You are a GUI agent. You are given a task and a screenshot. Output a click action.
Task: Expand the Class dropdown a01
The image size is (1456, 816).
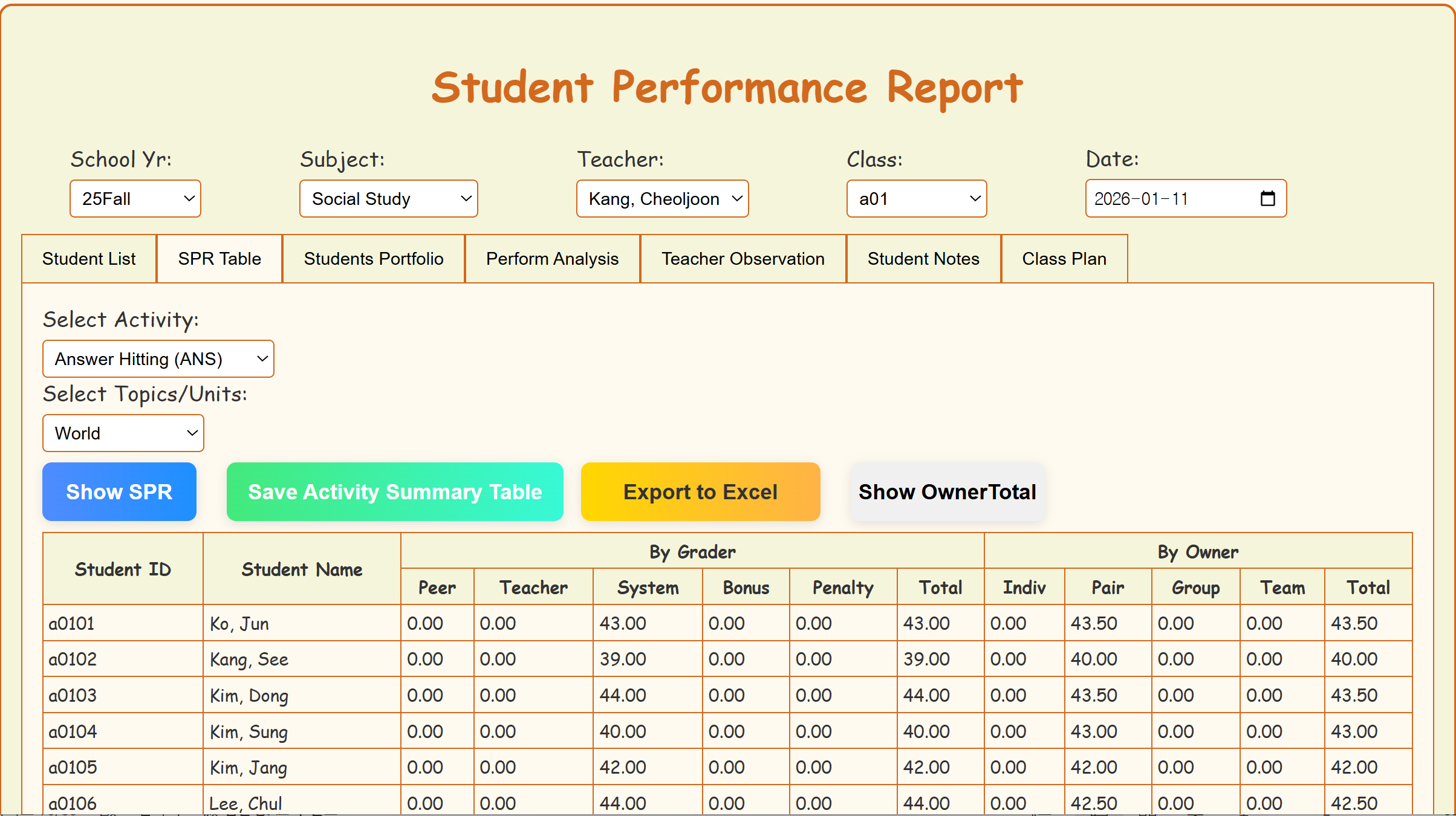[x=916, y=198]
